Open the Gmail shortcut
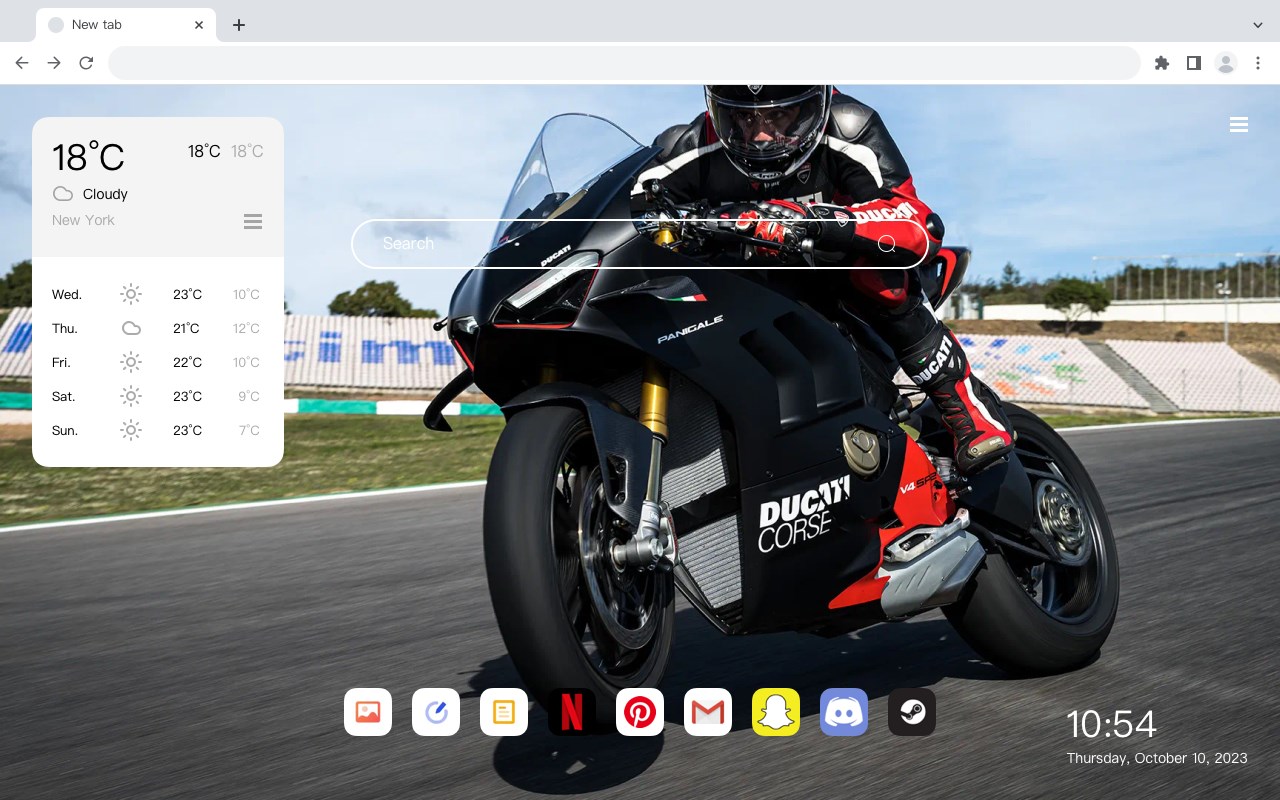Image resolution: width=1280 pixels, height=800 pixels. point(708,712)
